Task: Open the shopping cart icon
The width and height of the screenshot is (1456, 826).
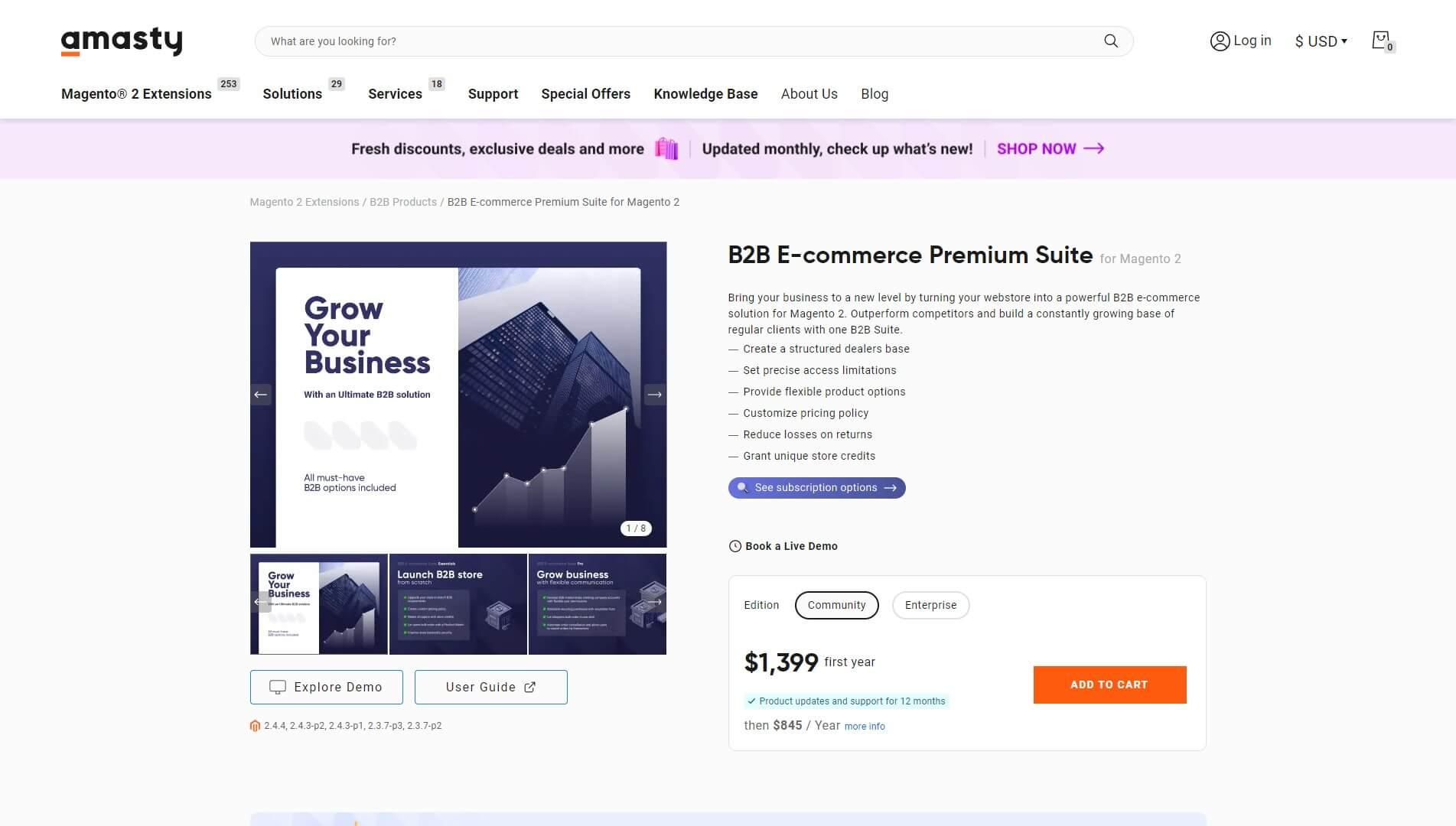Action: pyautogui.click(x=1381, y=41)
